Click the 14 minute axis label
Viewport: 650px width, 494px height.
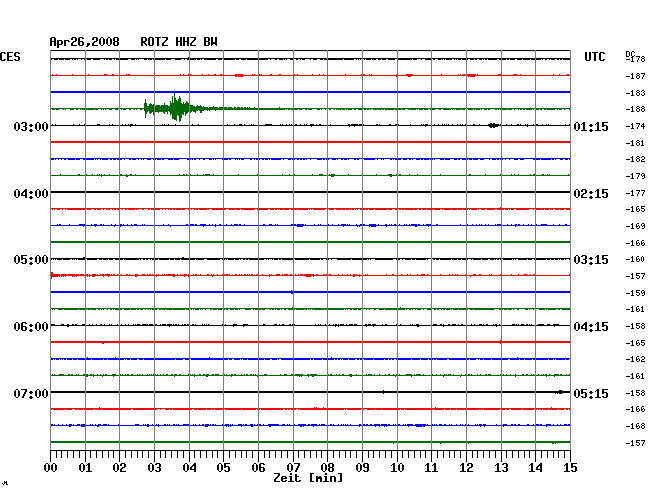pos(535,468)
